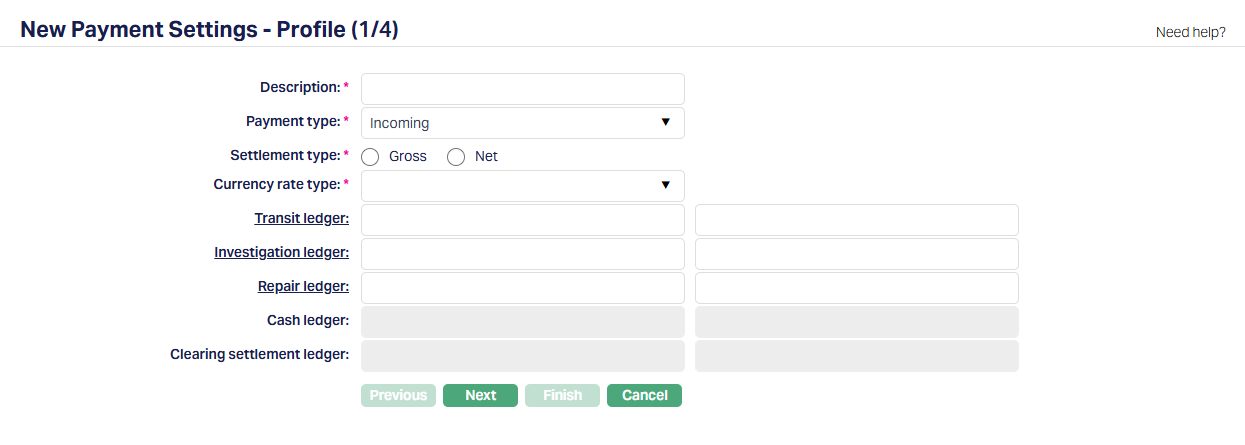Open the Investigation ledger lookup link

coord(281,253)
